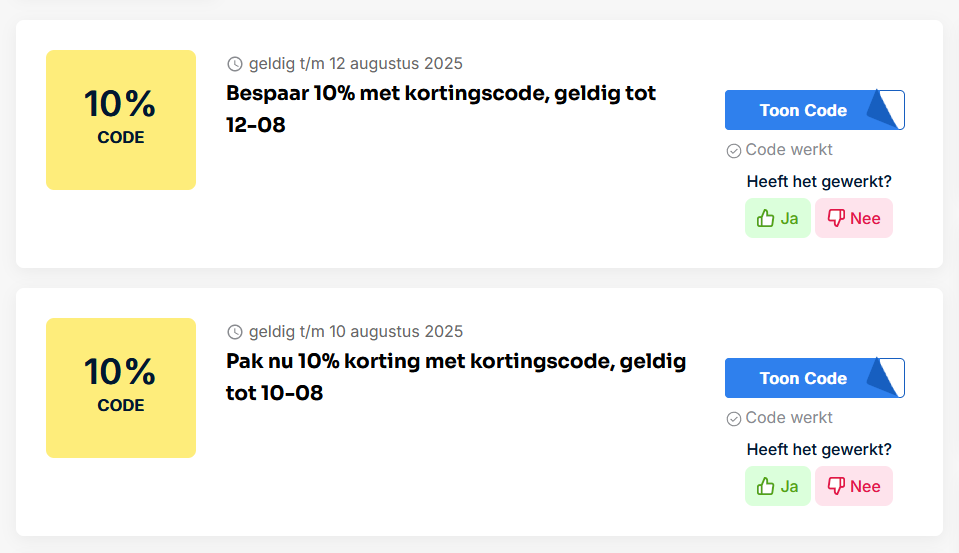Open the 'Pak nu 10% korting' offer title
Screen dimensions: 959x553
(456, 377)
